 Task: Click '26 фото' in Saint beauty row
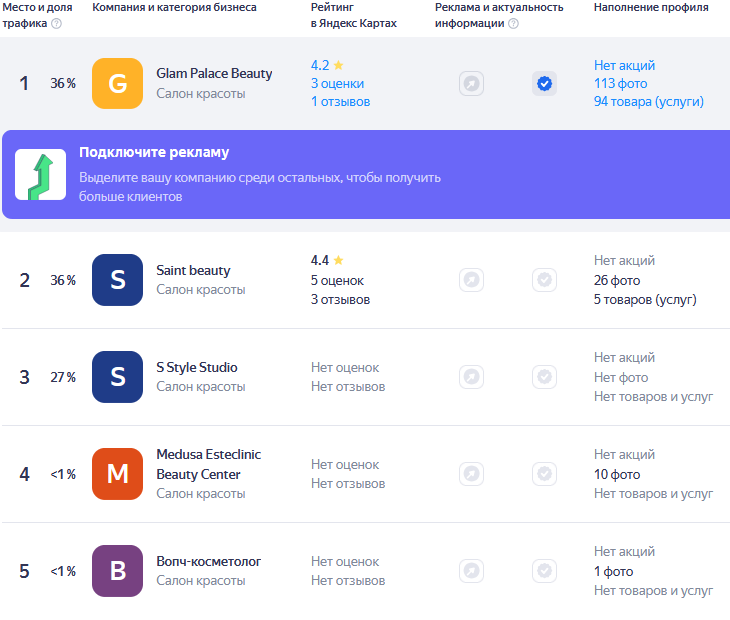click(x=617, y=280)
